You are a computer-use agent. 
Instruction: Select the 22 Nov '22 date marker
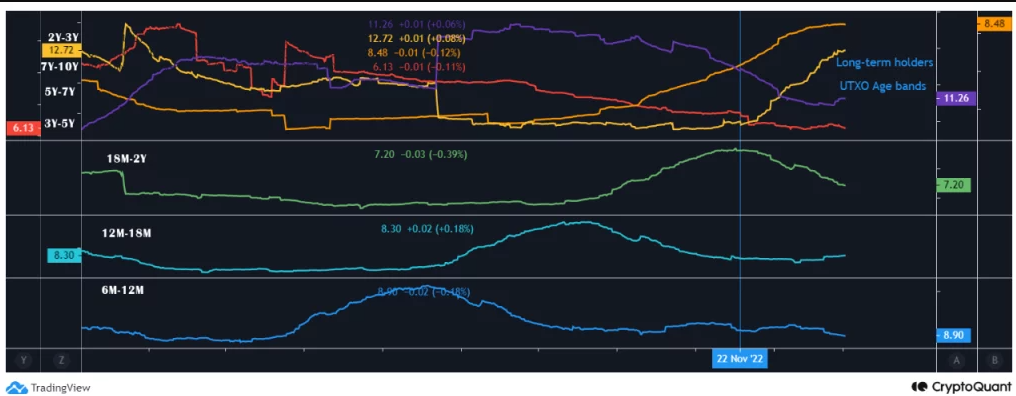(x=739, y=358)
